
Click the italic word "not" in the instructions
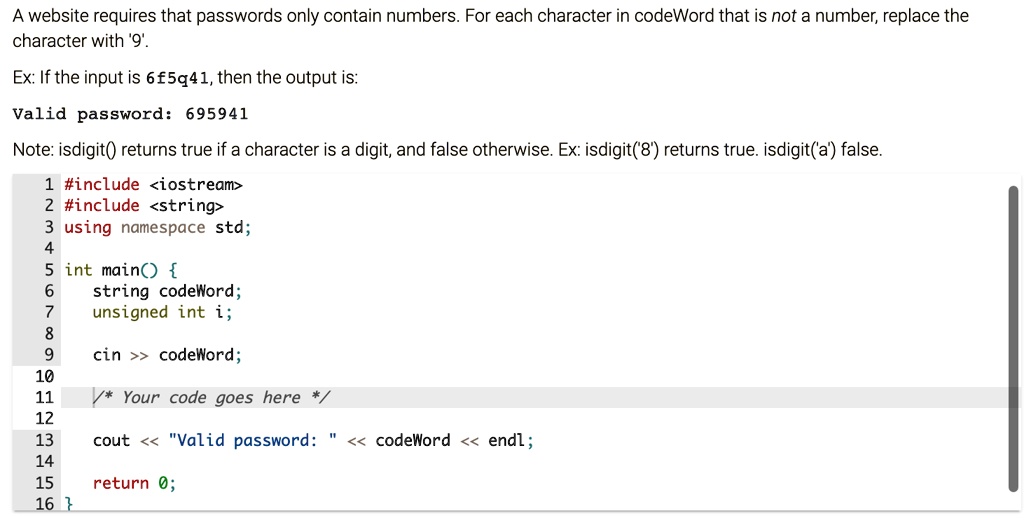point(783,16)
